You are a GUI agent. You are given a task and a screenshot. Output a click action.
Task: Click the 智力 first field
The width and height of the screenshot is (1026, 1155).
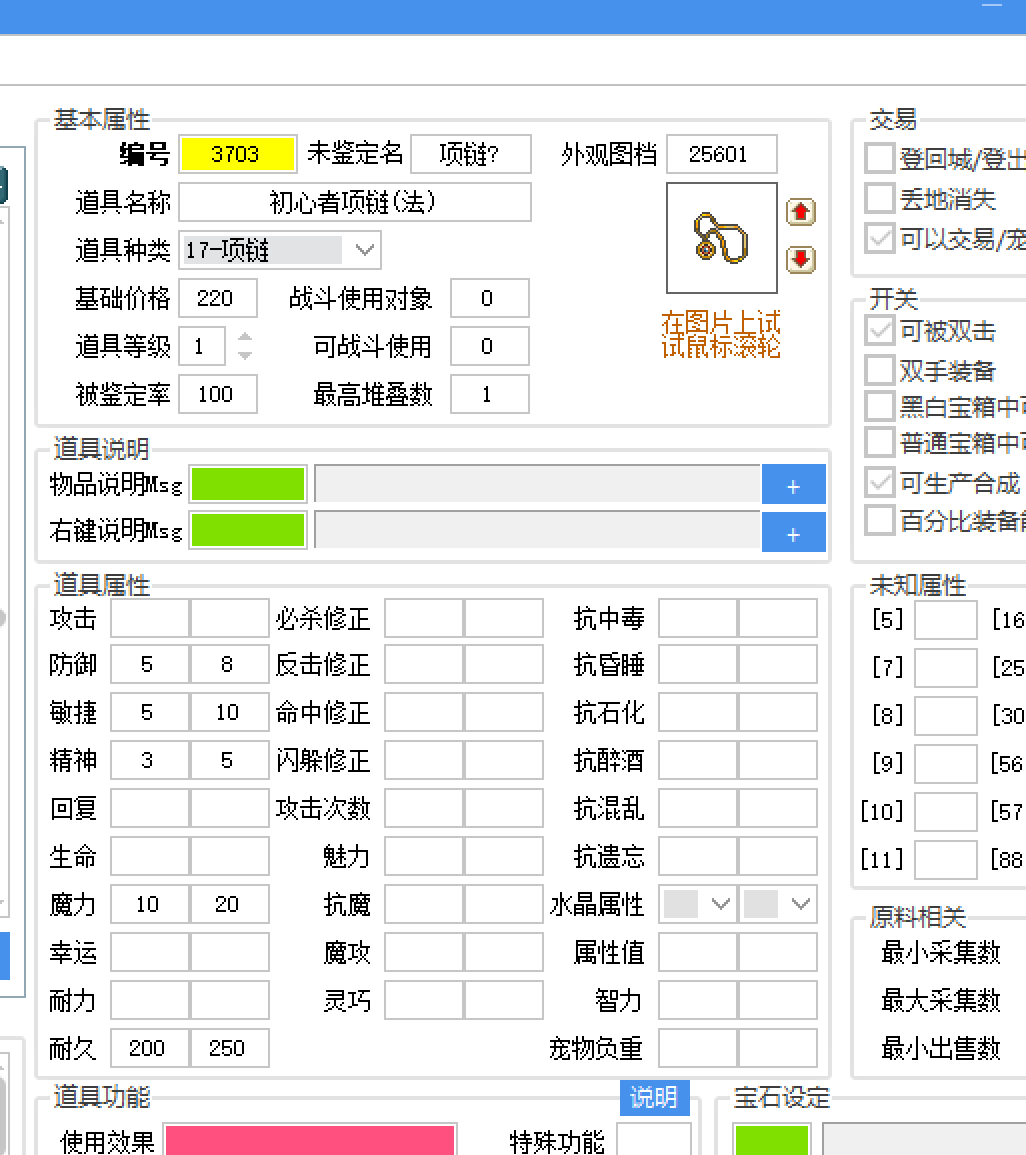(698, 1000)
